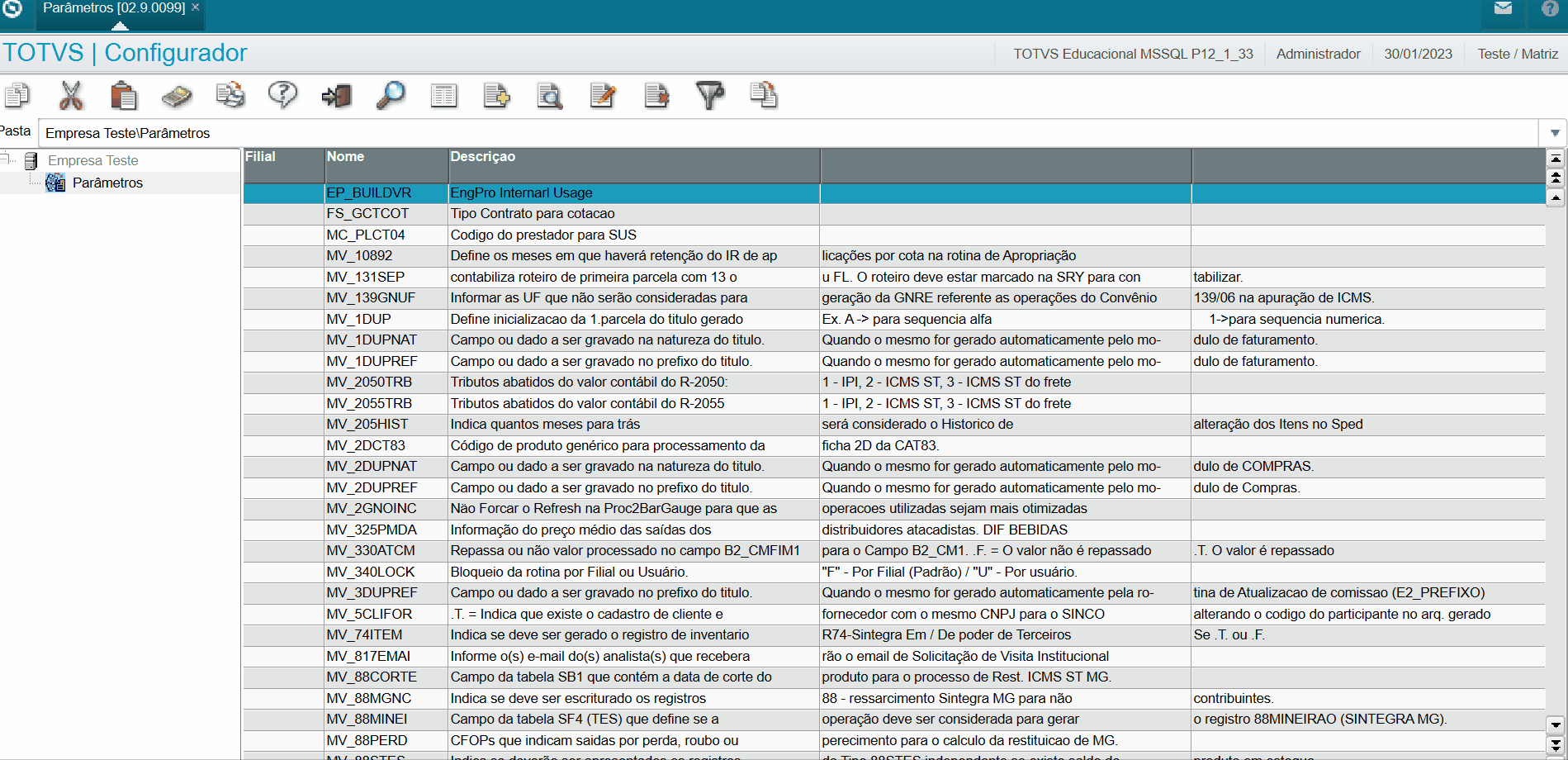Image resolution: width=1568 pixels, height=760 pixels.
Task: Select the Parâmetros [02.9.0099] tab
Action: pos(114,7)
